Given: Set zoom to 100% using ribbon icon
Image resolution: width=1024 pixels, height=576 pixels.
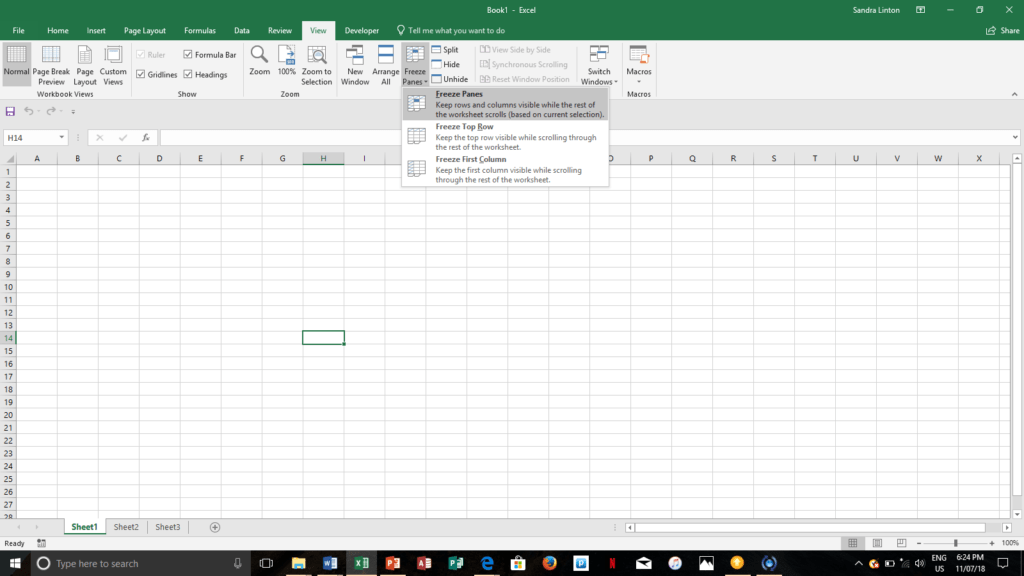Looking at the screenshot, I should click(287, 64).
